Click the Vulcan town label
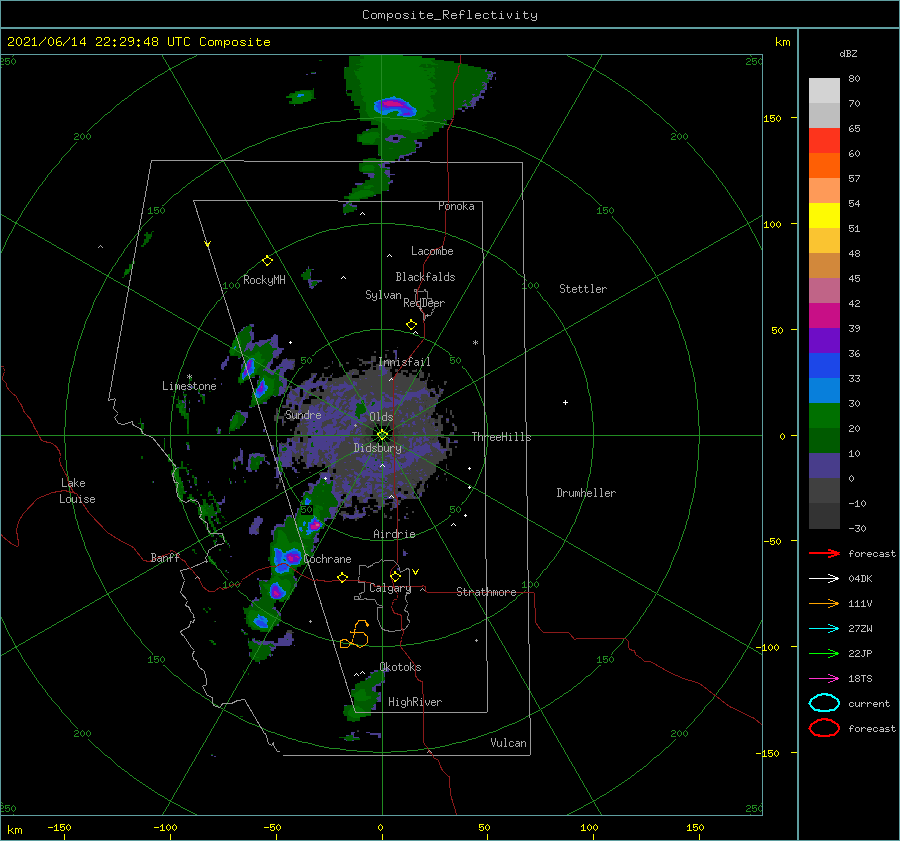The height and width of the screenshot is (841, 900). point(508,743)
